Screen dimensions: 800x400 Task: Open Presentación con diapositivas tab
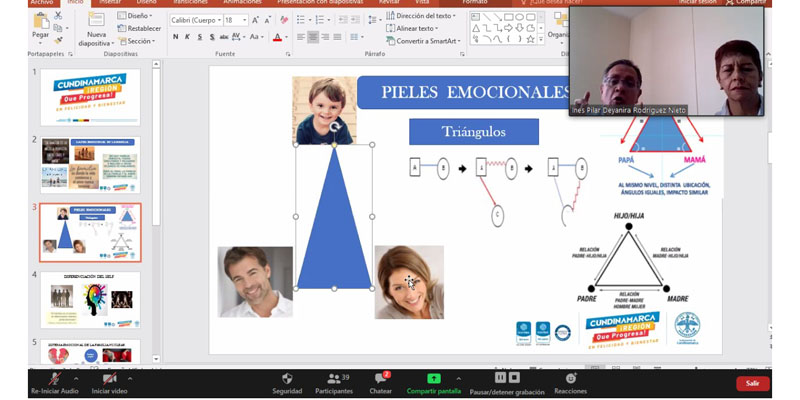coord(320,2)
